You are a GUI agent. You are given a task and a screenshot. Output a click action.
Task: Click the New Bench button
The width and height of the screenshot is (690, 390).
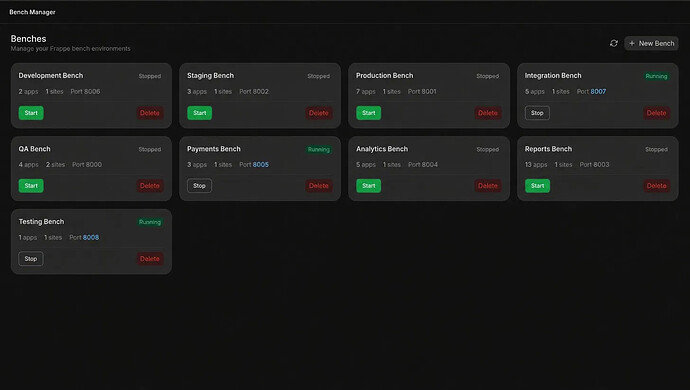(651, 43)
